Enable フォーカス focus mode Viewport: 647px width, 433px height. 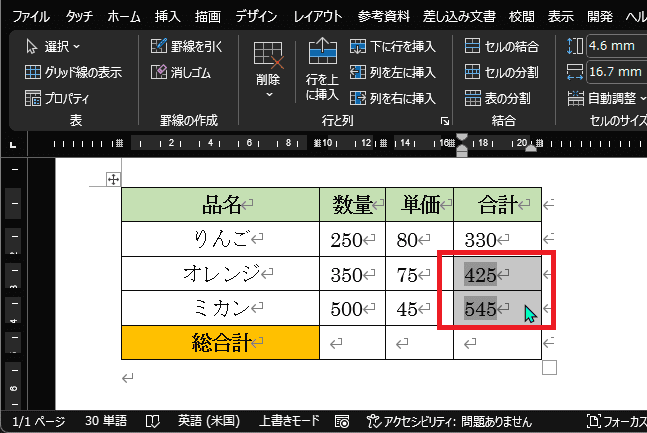click(x=616, y=421)
